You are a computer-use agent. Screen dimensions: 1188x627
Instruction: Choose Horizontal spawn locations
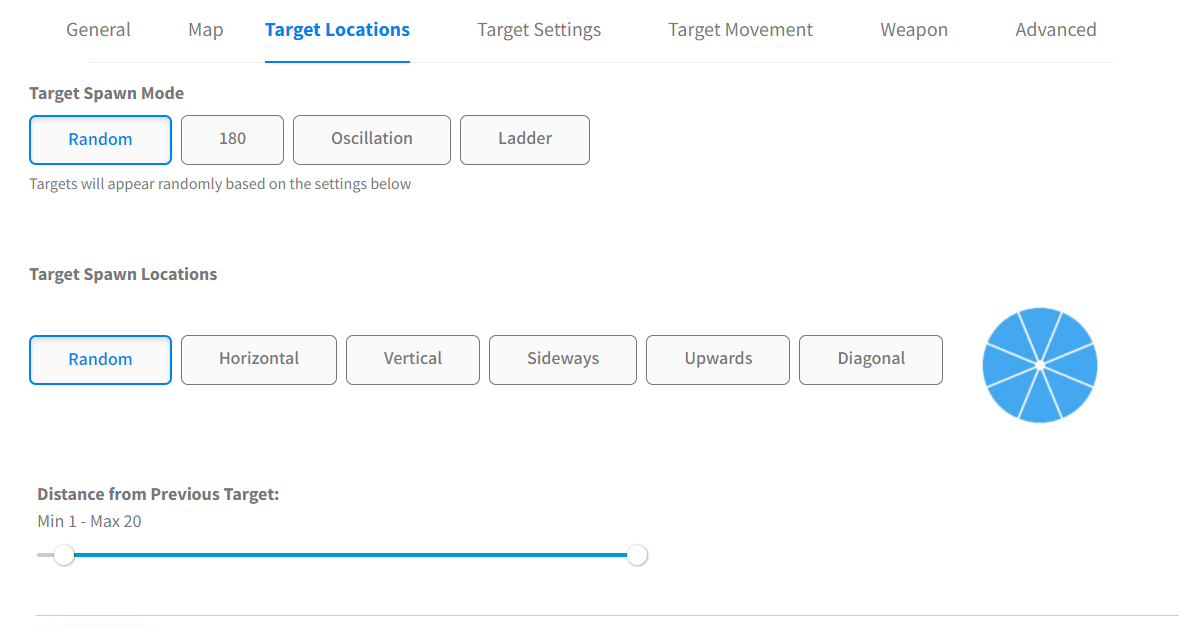point(259,359)
